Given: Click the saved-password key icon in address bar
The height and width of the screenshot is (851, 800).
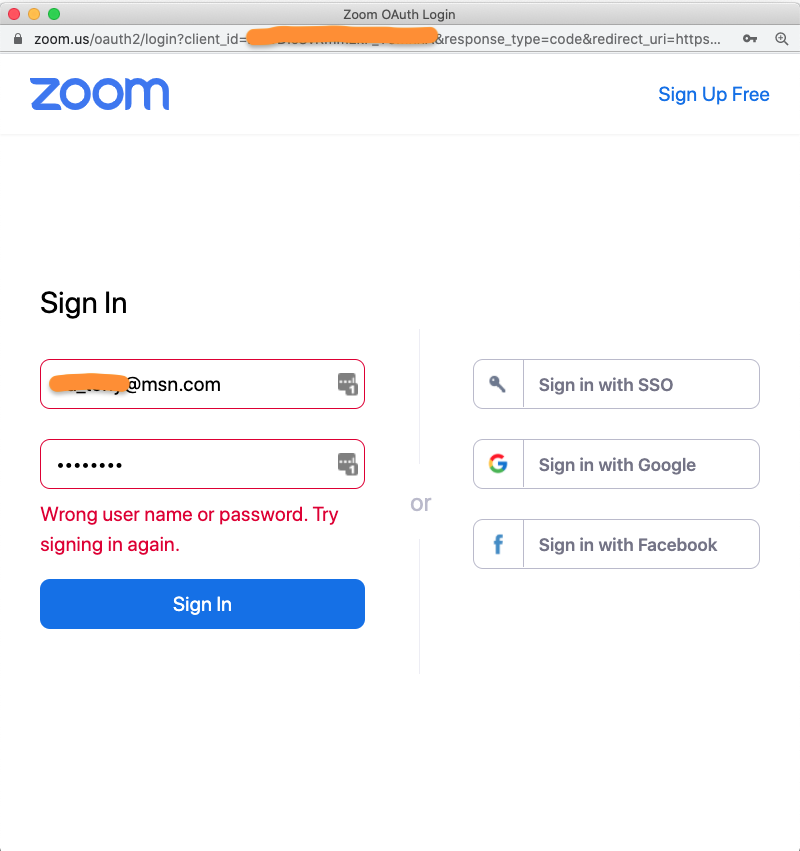Looking at the screenshot, I should [750, 39].
